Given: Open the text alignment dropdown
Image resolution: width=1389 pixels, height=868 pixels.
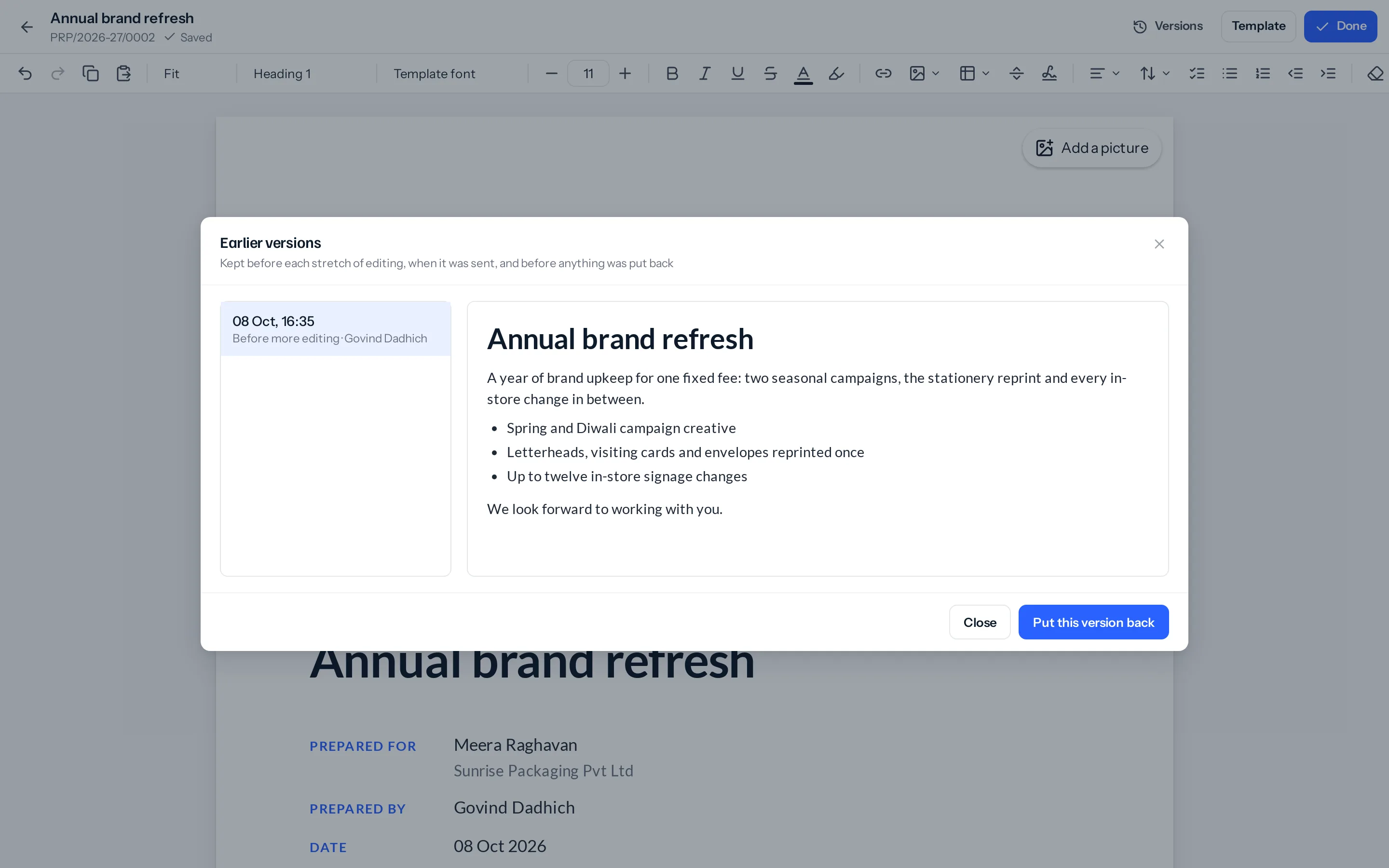Looking at the screenshot, I should pos(1104,73).
